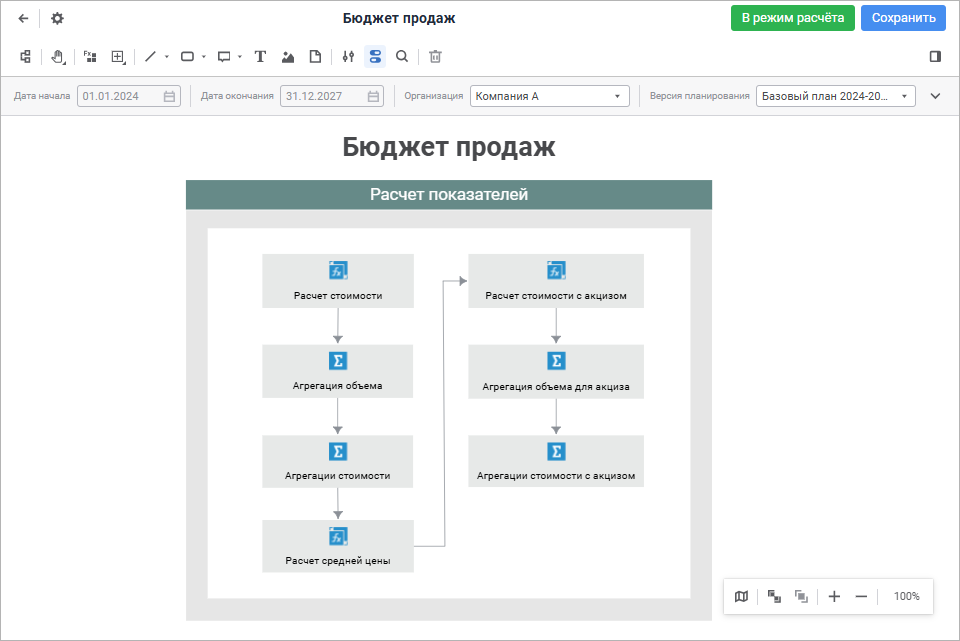Zoom in with the plus icon
Screen dimensions: 960x641
tap(834, 596)
